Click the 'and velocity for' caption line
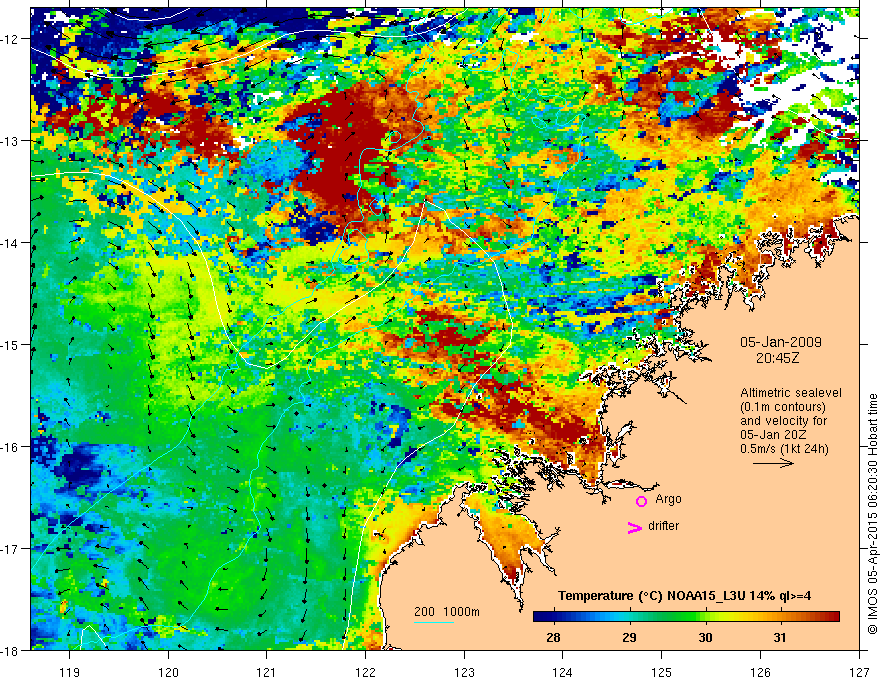Screen dimensions: 880x680 click(783, 421)
